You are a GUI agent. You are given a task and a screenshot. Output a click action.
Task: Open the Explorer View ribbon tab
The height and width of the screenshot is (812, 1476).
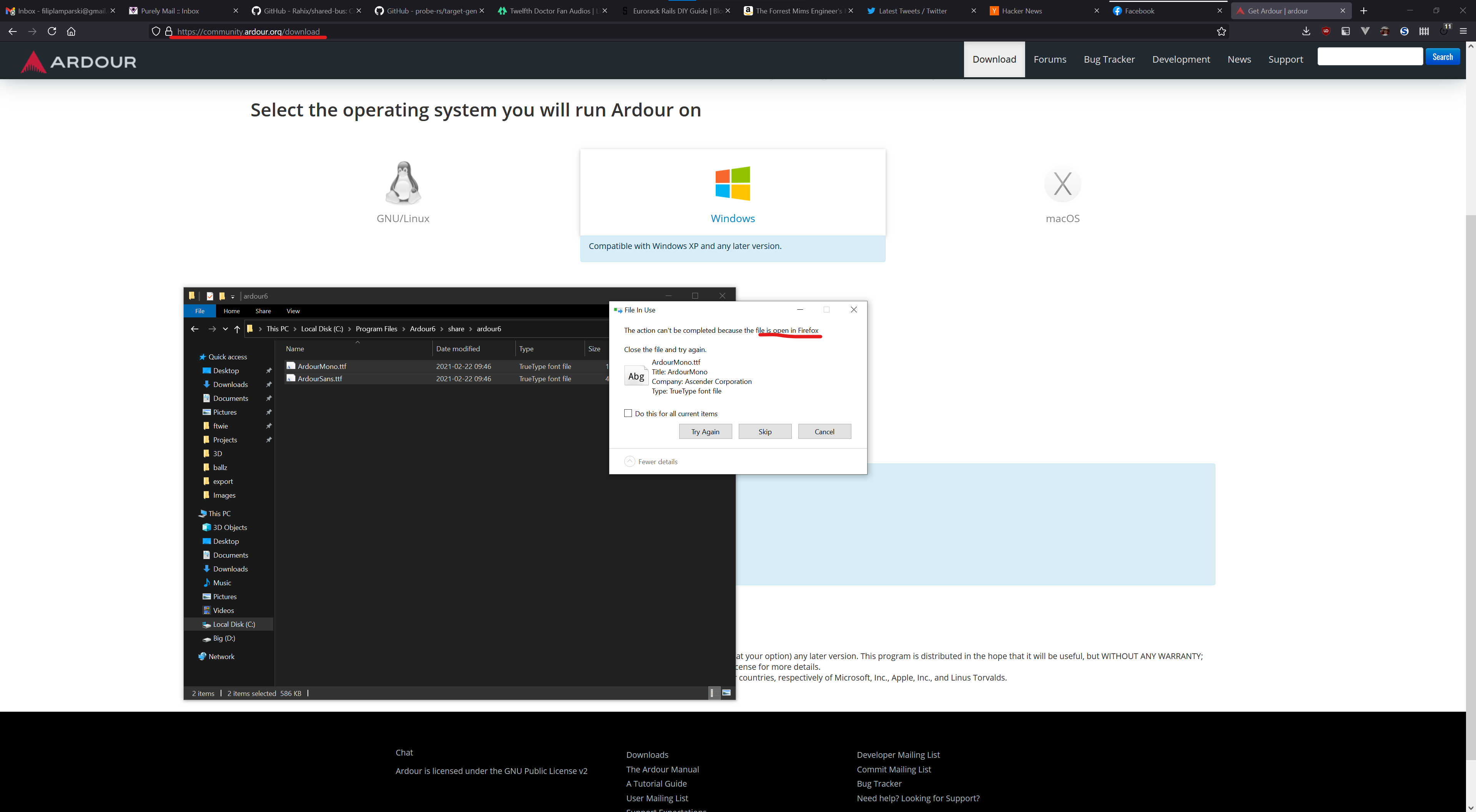point(293,311)
